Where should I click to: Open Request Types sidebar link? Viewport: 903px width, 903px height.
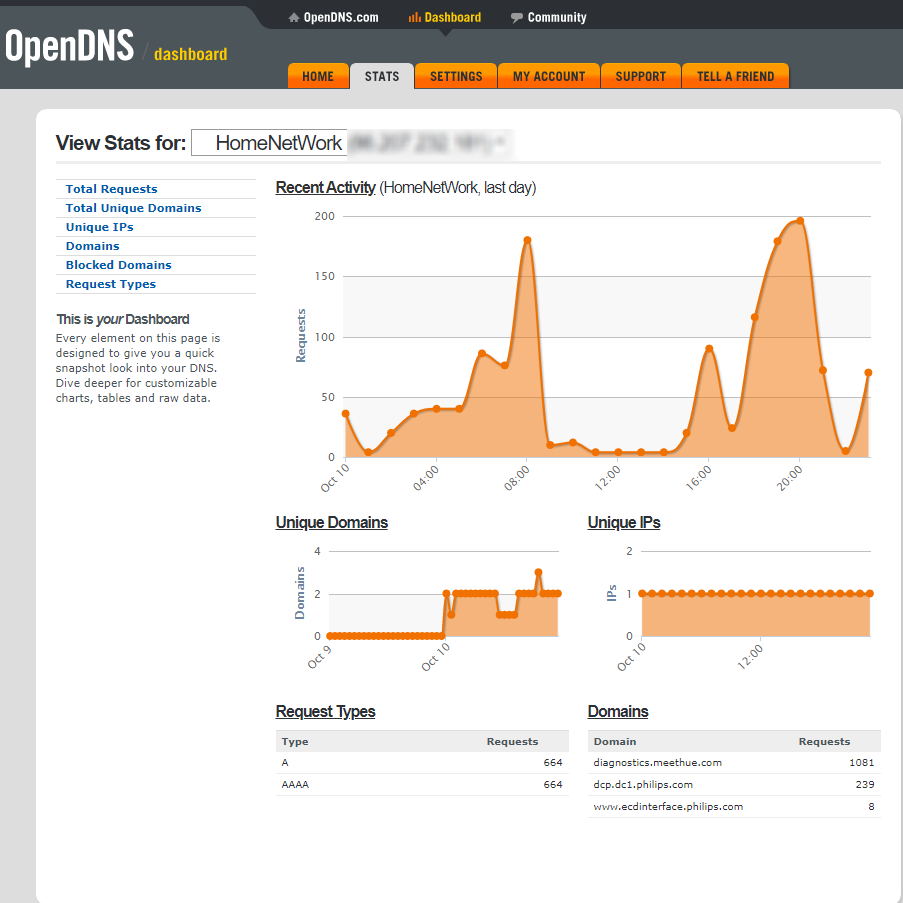pyautogui.click(x=111, y=284)
